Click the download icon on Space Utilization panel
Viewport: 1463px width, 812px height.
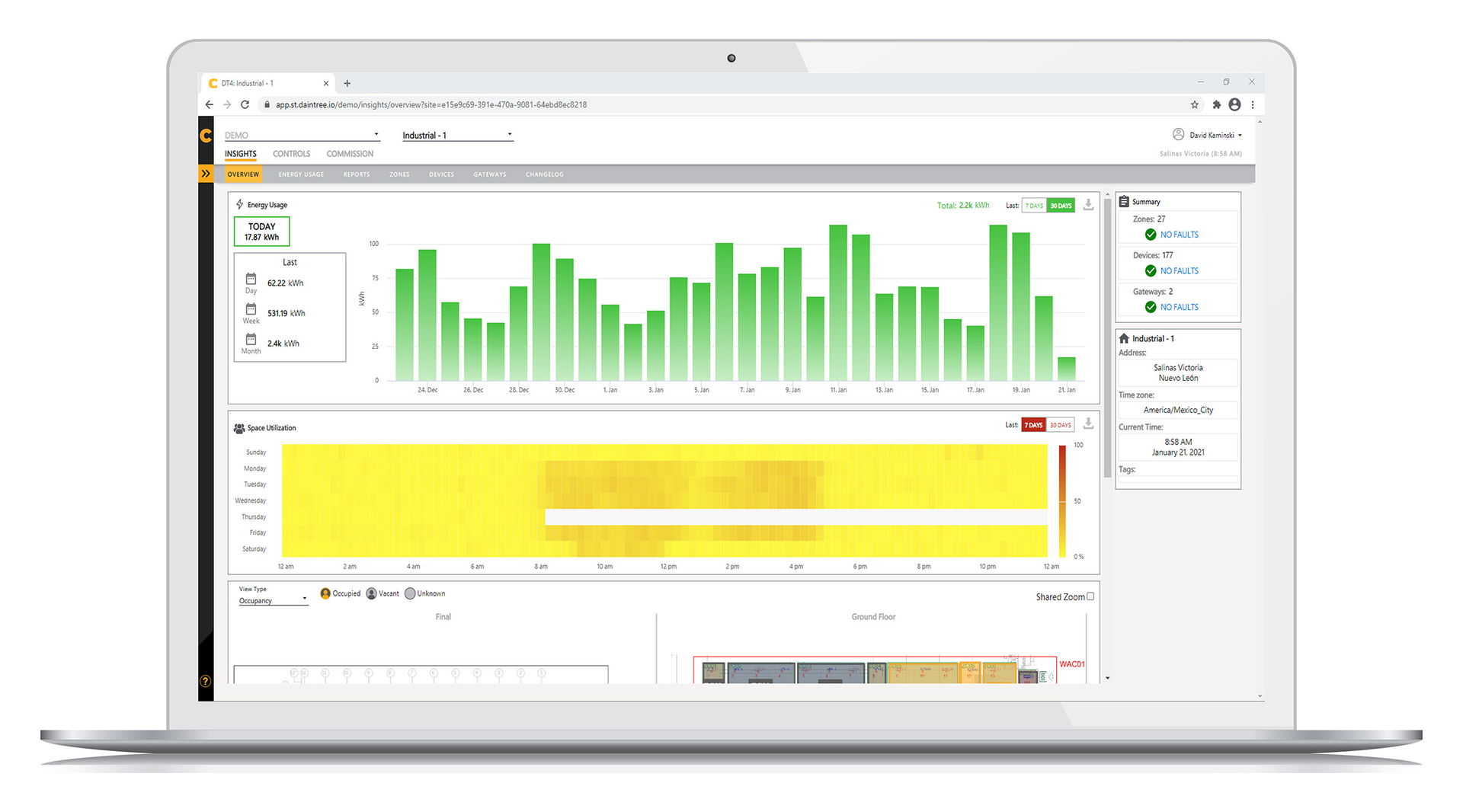pos(1088,424)
